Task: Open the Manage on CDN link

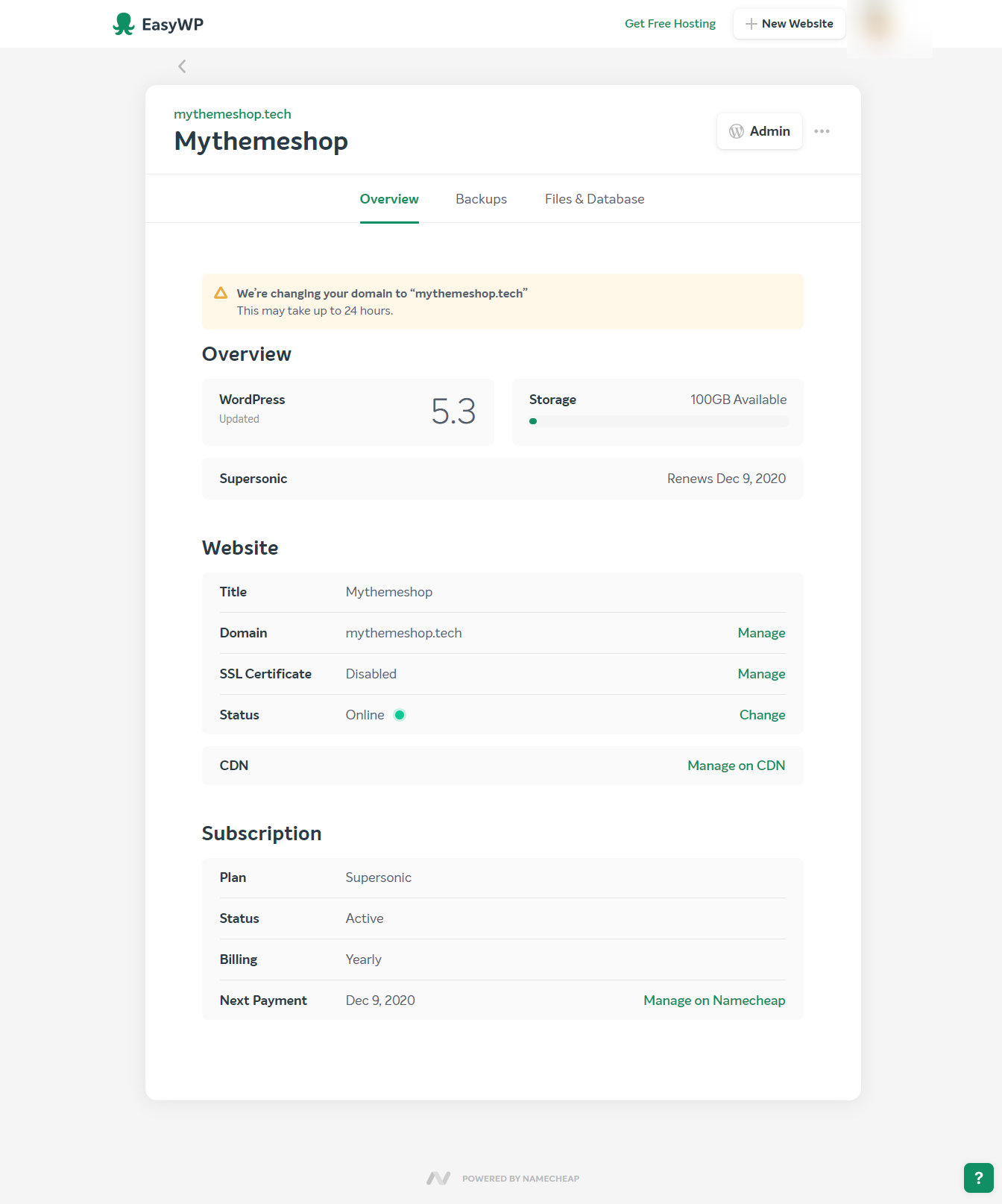Action: pos(736,766)
